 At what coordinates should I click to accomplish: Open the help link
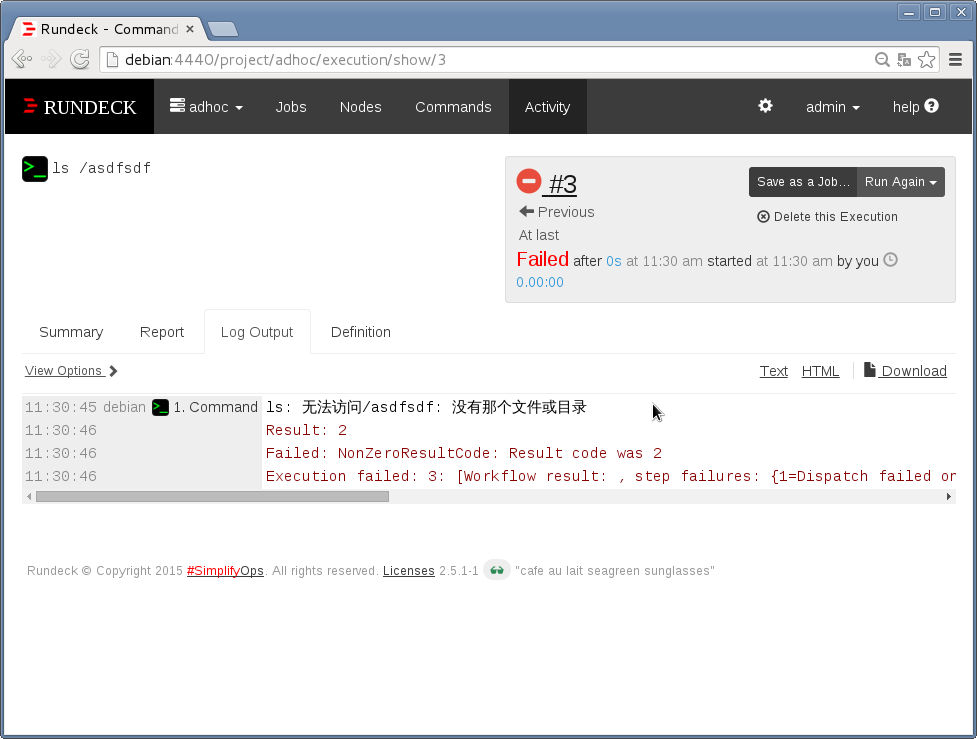[x=915, y=107]
